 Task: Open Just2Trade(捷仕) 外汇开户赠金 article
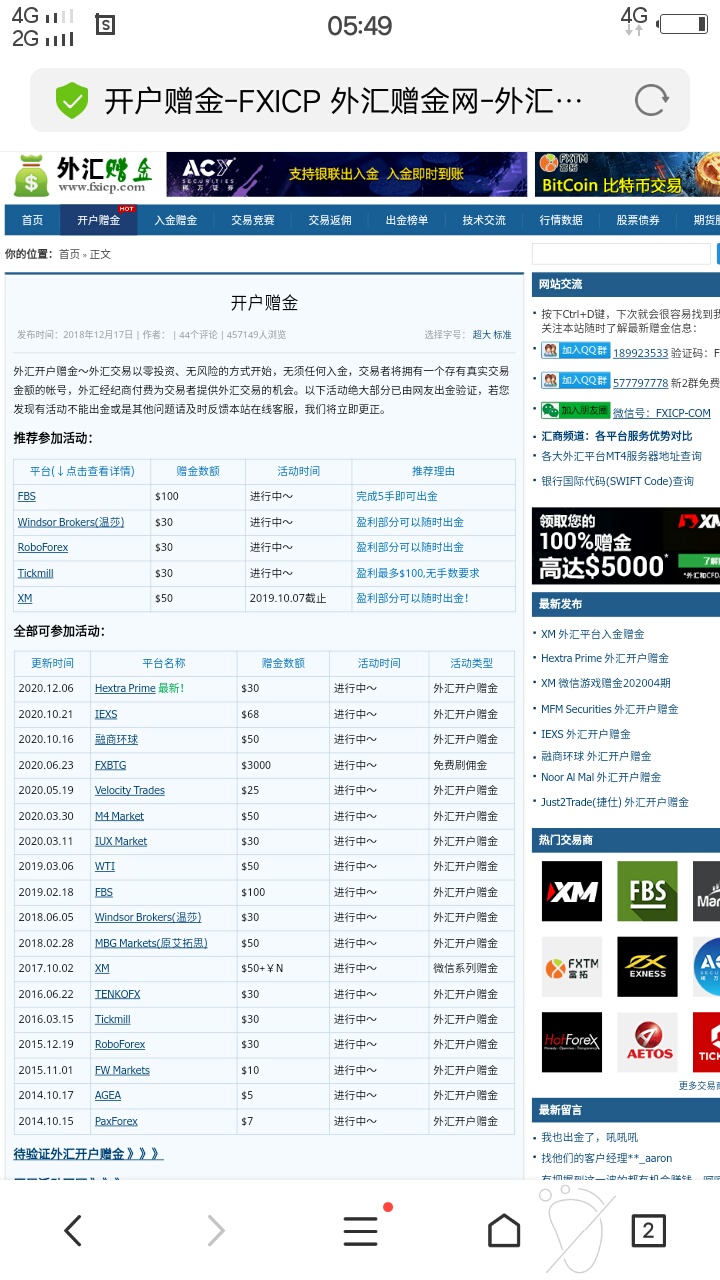point(615,802)
